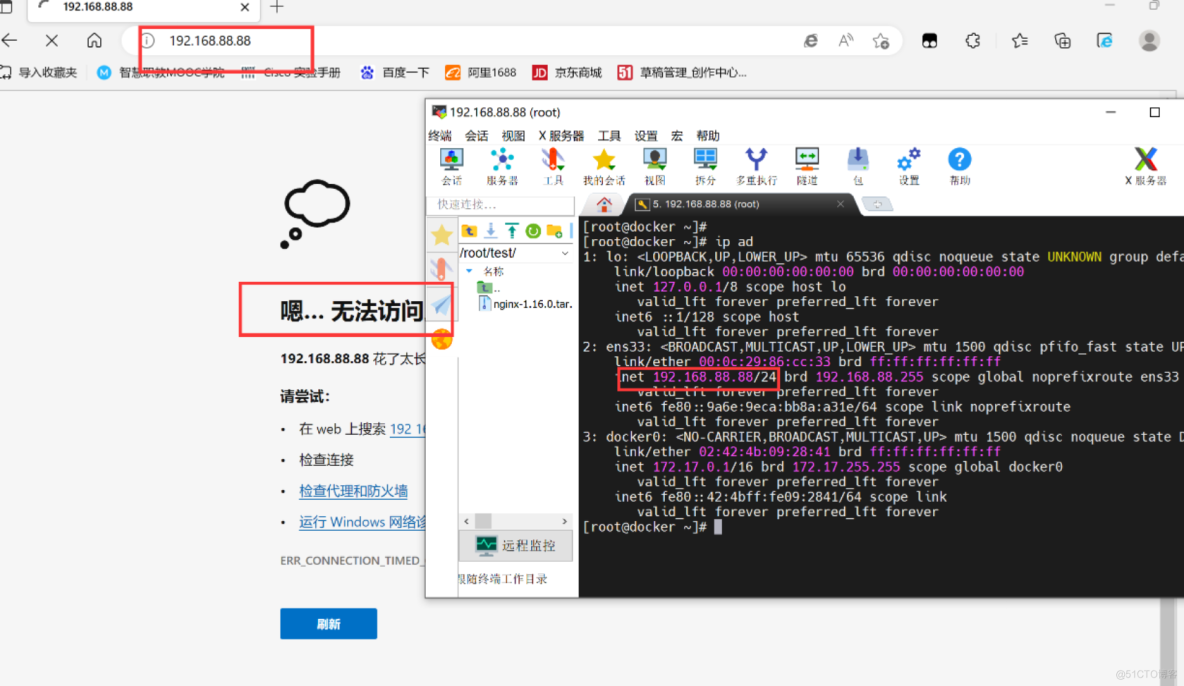This screenshot has height=686, width=1184.
Task: Collapse the 名称 column tree arrow
Action: click(469, 271)
